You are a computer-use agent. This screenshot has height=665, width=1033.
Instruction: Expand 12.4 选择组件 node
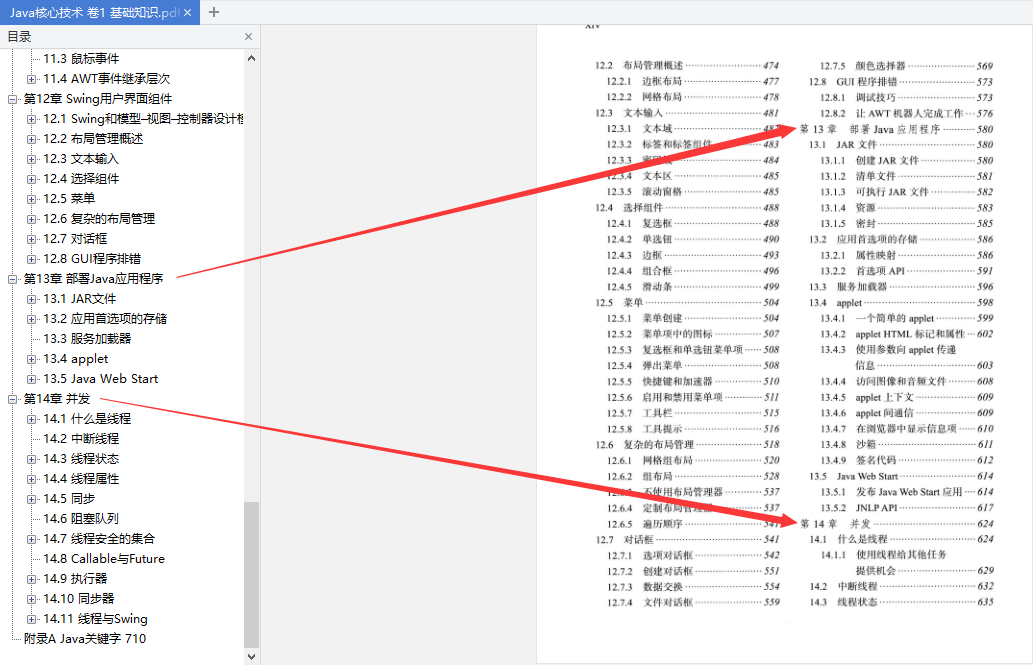click(x=31, y=179)
